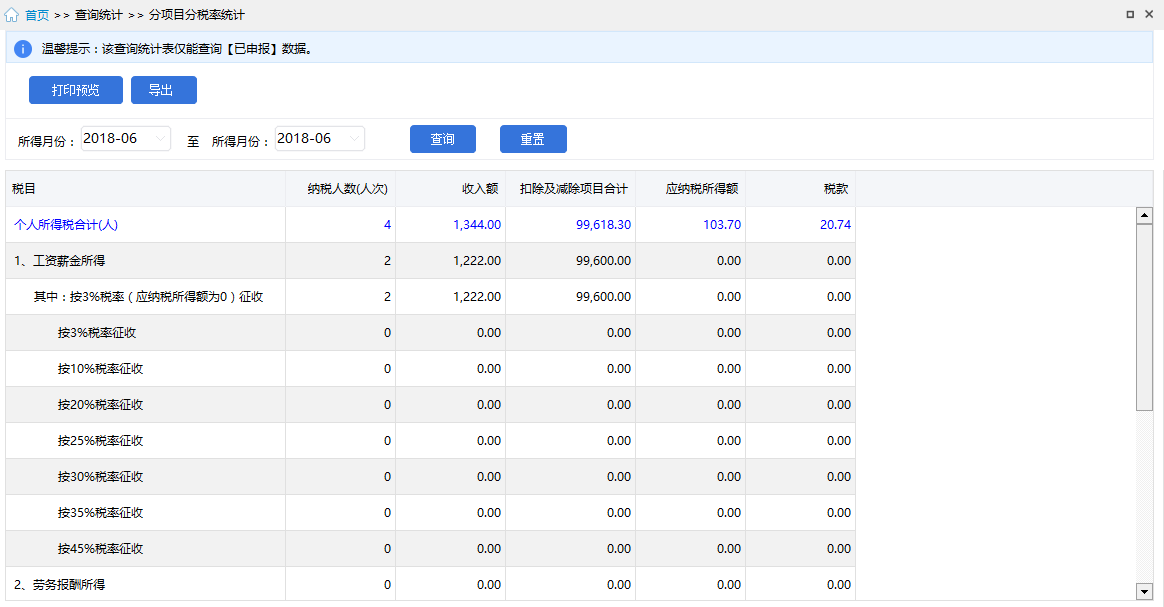Click deduction 99,600.00 in 工资薪金所得 row

604,260
